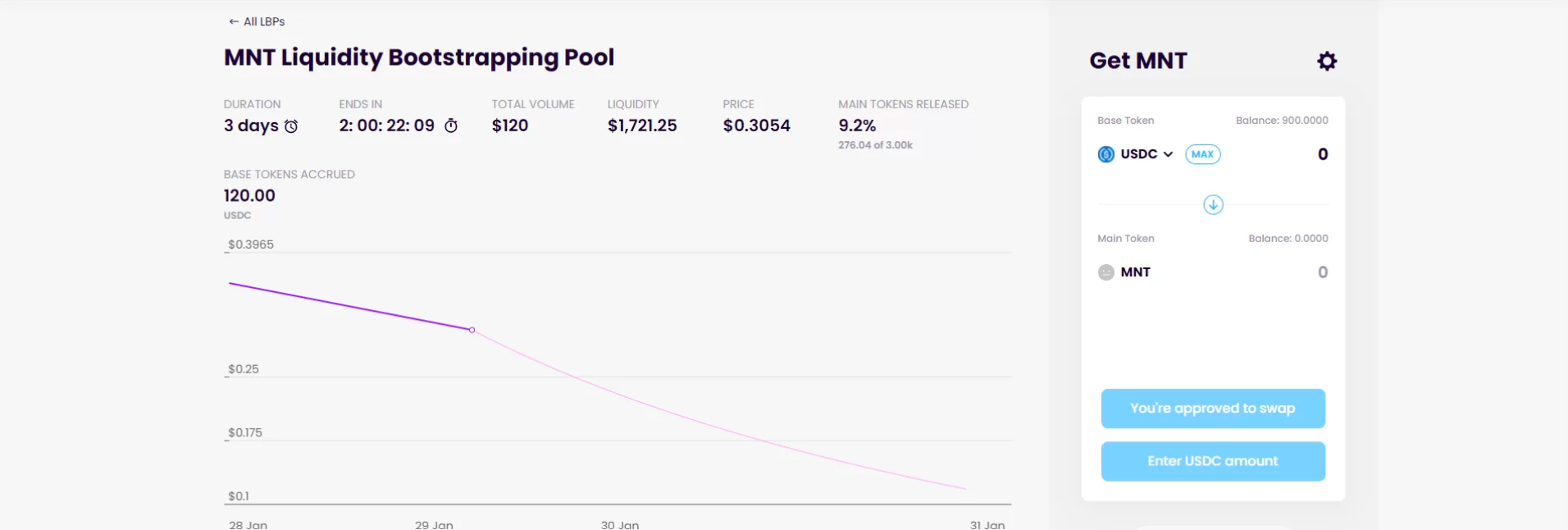Click the $0.3054 price value
The height and width of the screenshot is (530, 1568).
pos(757,126)
